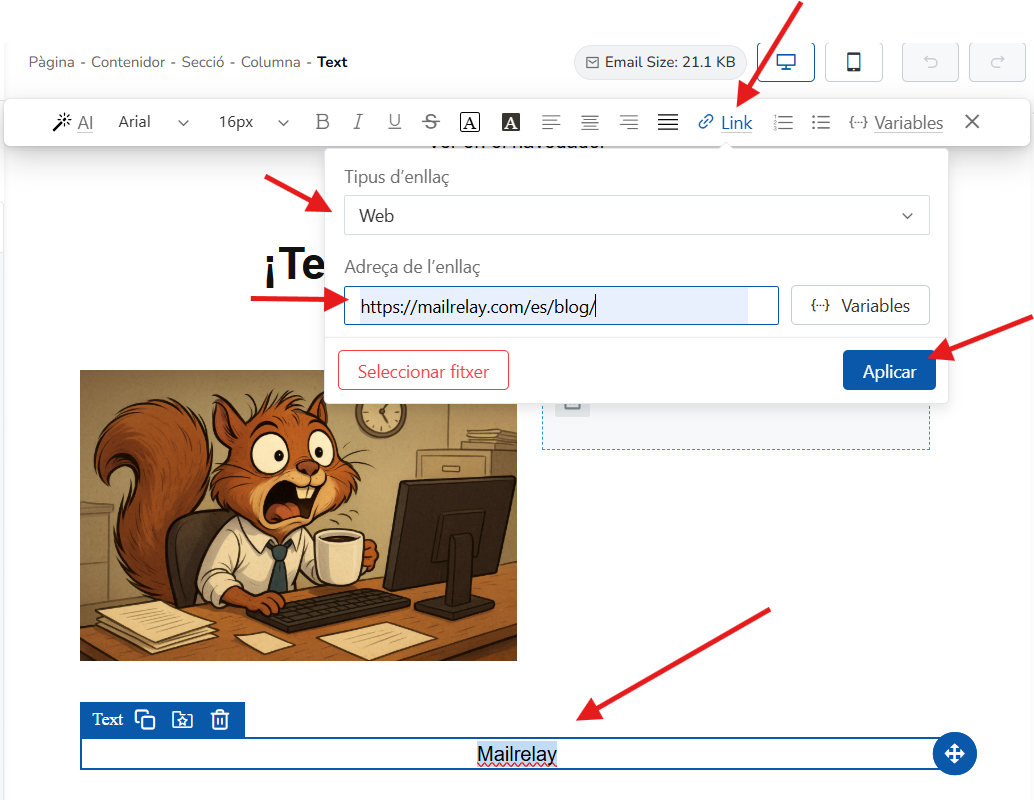The width and height of the screenshot is (1034, 800).
Task: Close the text formatting toolbar
Action: pyautogui.click(x=971, y=121)
